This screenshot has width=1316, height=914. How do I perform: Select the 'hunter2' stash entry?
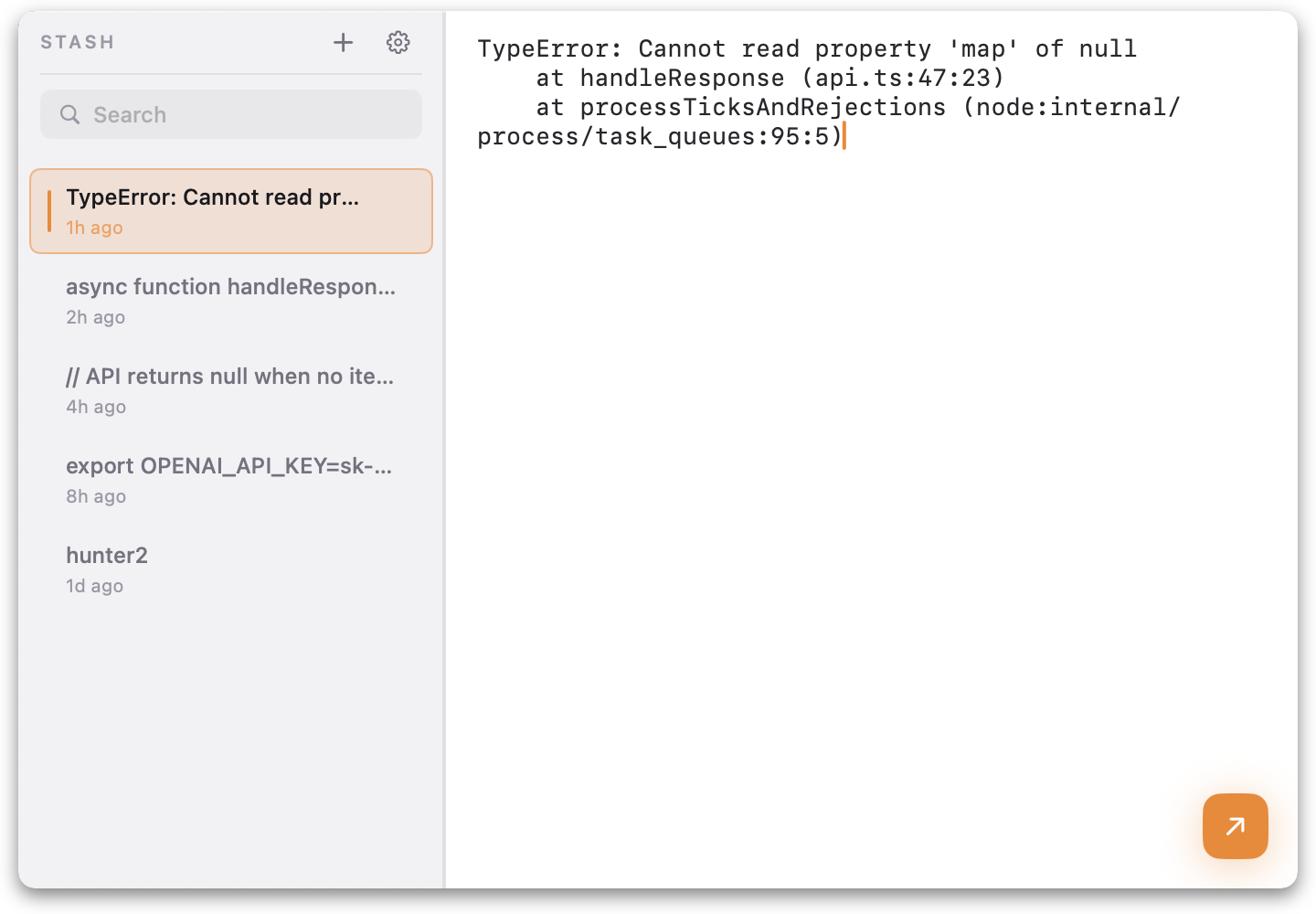tap(107, 556)
